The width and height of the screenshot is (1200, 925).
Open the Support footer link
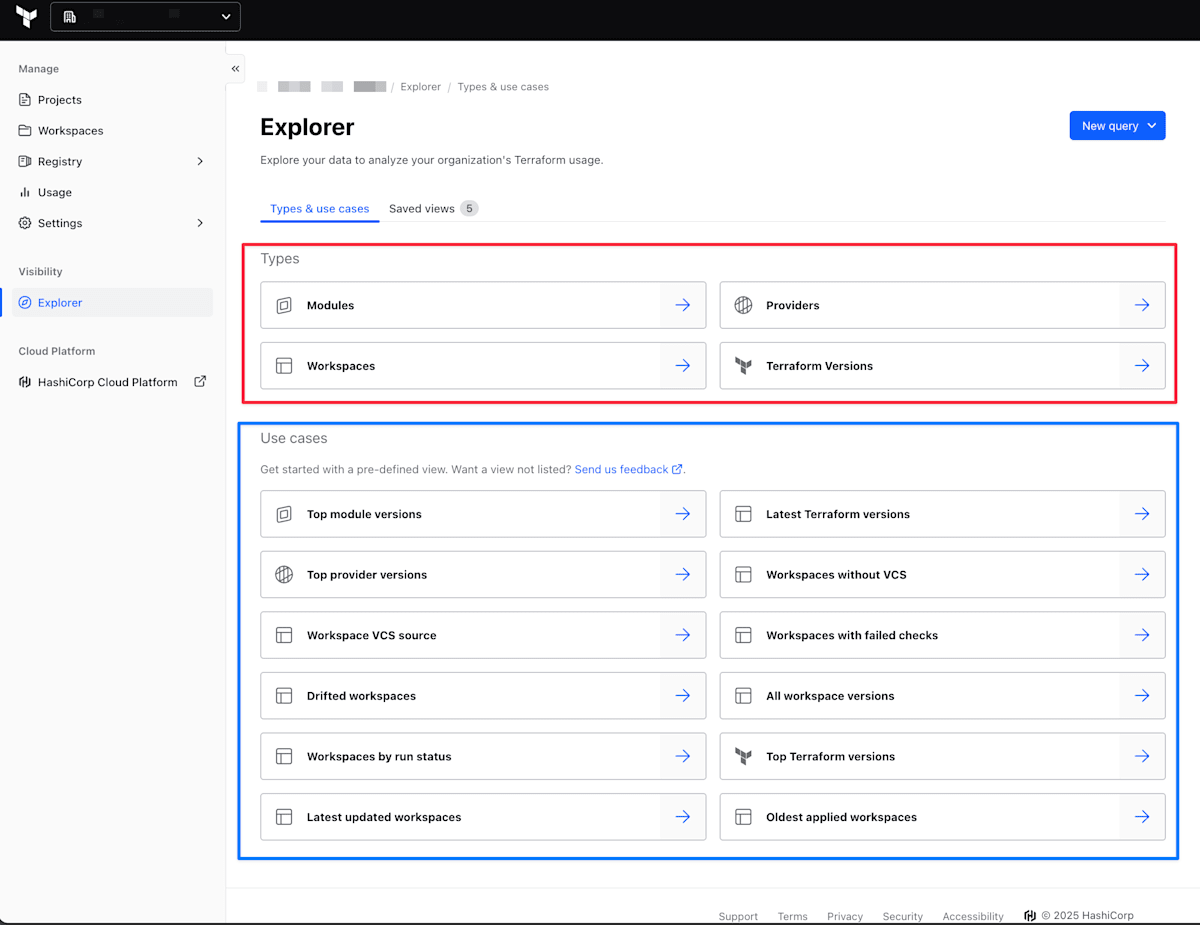[x=738, y=916]
